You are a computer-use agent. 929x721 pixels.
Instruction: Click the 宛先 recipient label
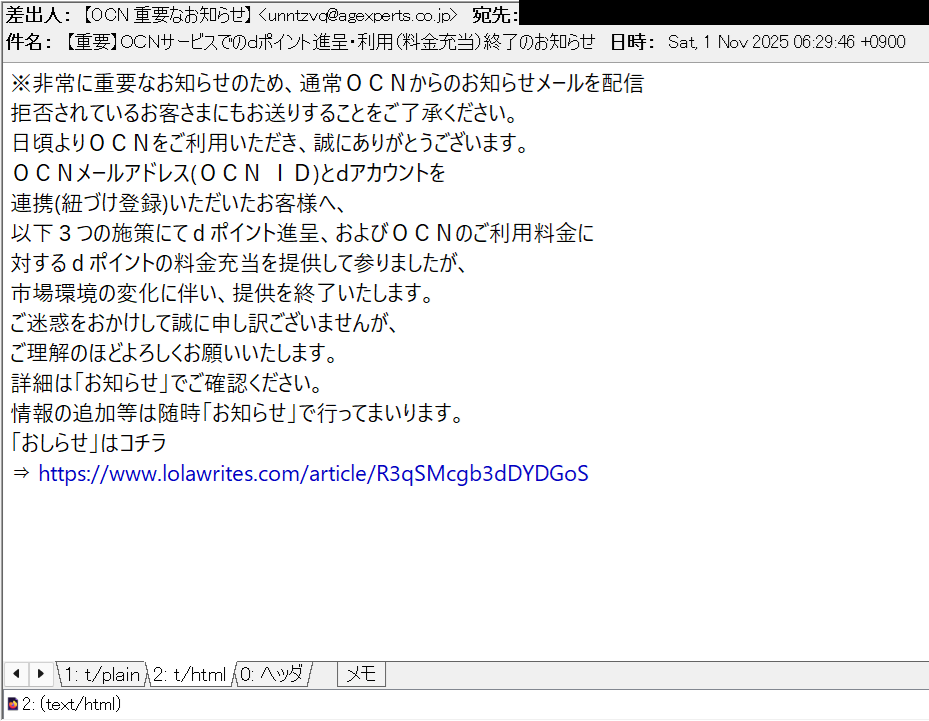coord(495,15)
